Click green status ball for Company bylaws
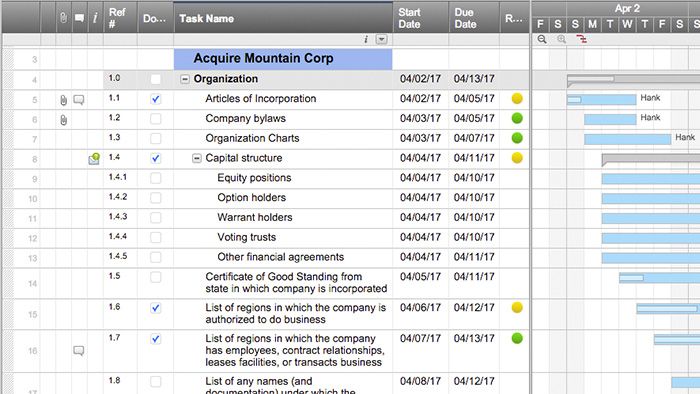 [x=517, y=118]
